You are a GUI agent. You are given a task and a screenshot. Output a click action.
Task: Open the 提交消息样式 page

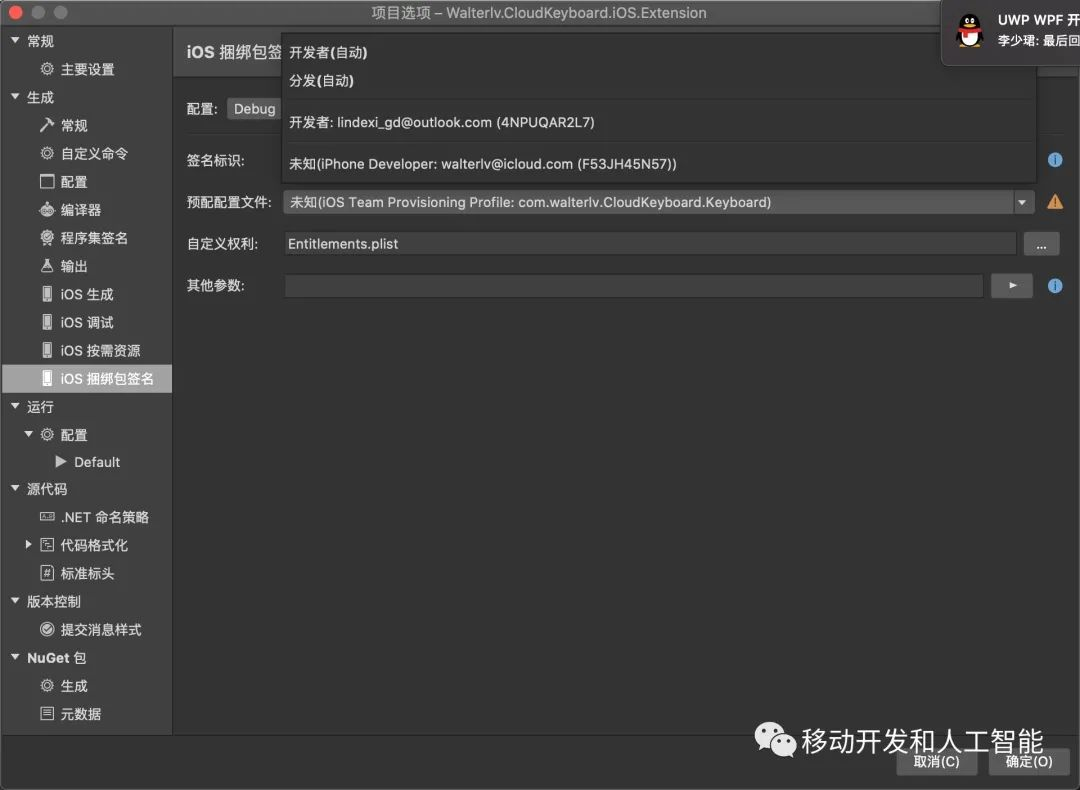click(101, 630)
